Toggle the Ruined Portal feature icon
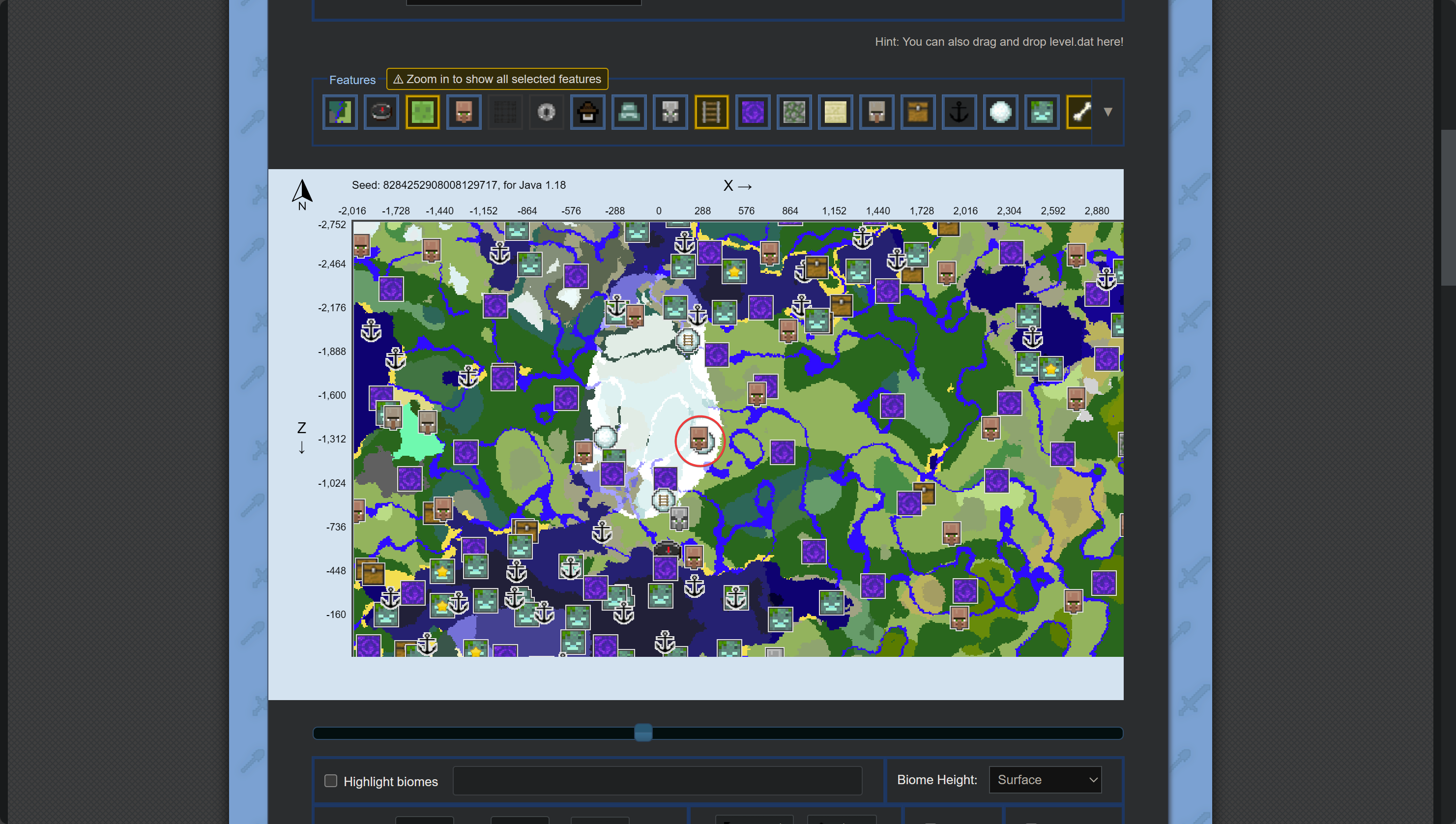Screen dimensions: 1456x824 pos(753,112)
